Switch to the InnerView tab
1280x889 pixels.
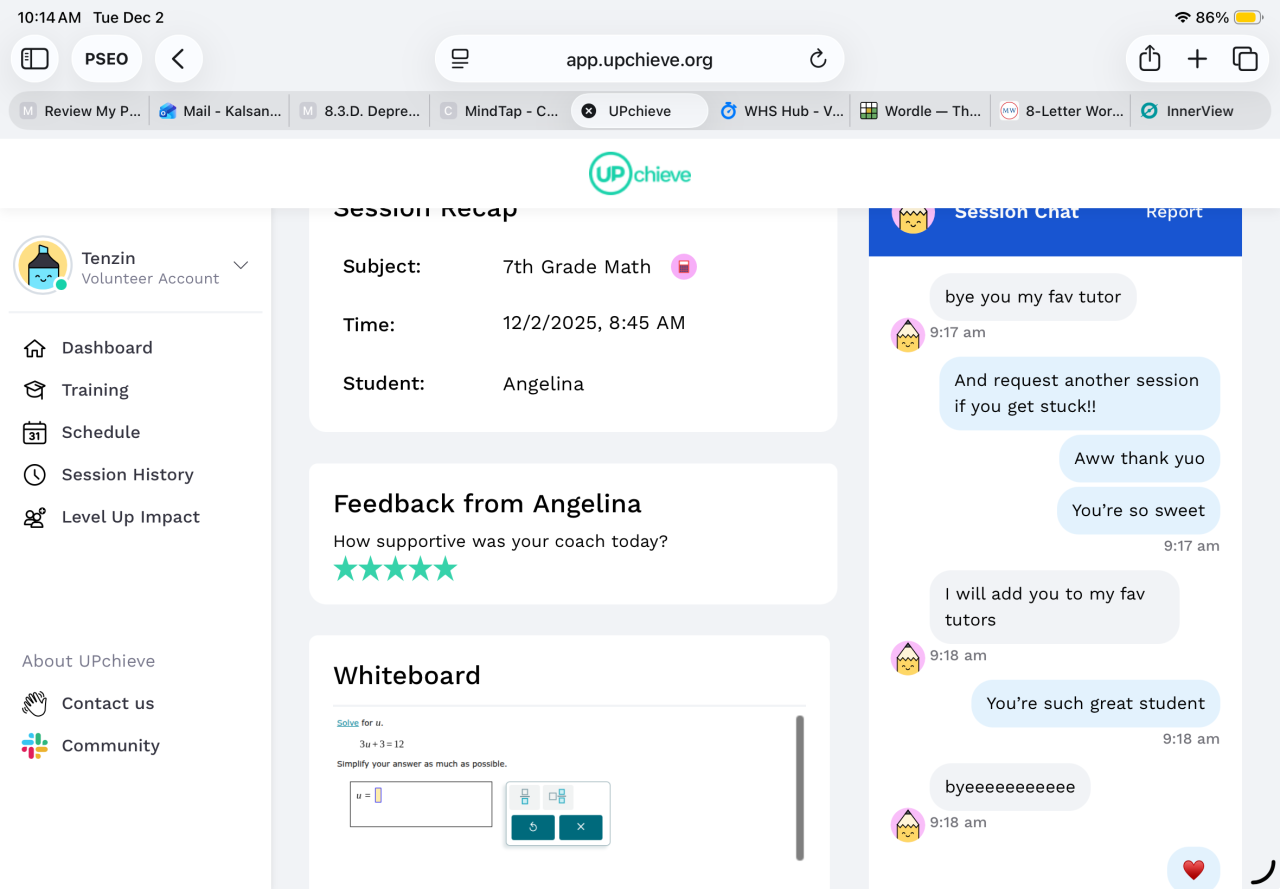click(1200, 111)
